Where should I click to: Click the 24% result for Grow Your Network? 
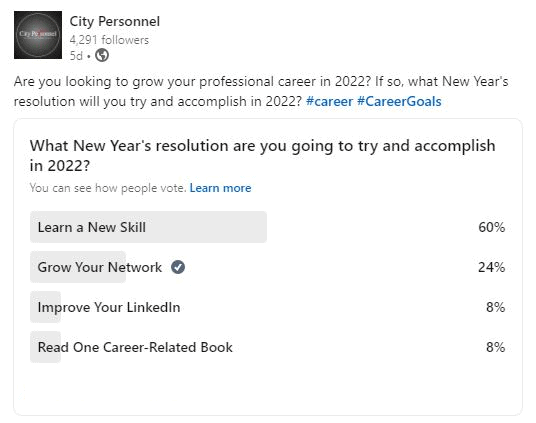pos(492,267)
